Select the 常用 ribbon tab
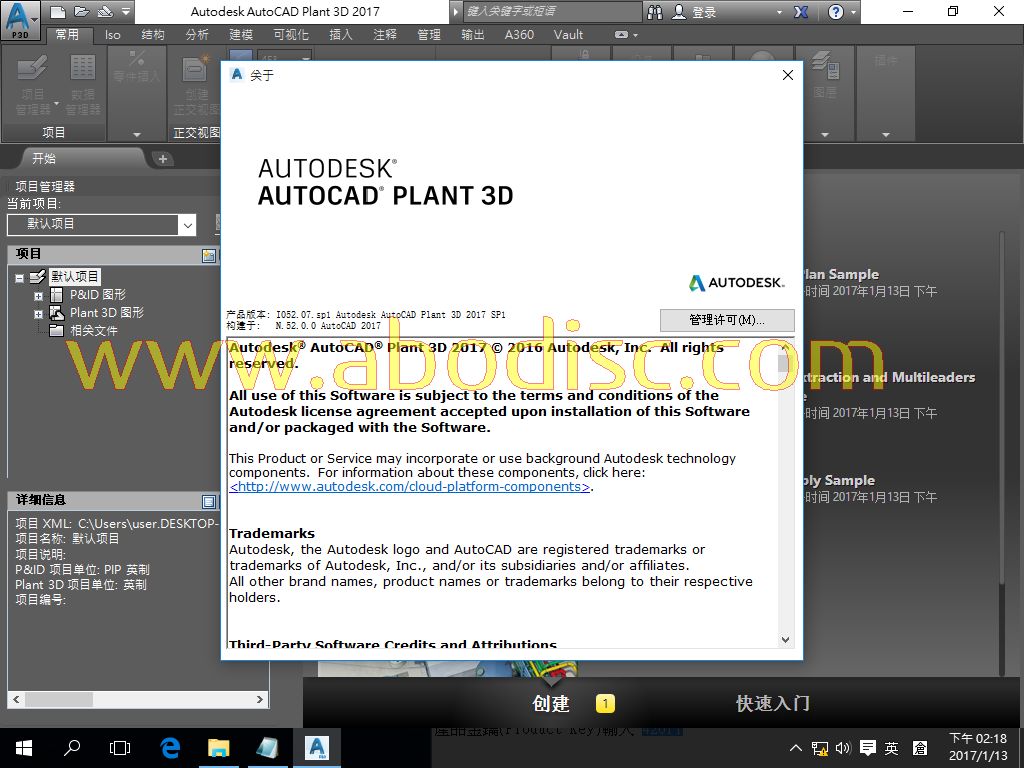This screenshot has height=768, width=1024. tap(67, 35)
